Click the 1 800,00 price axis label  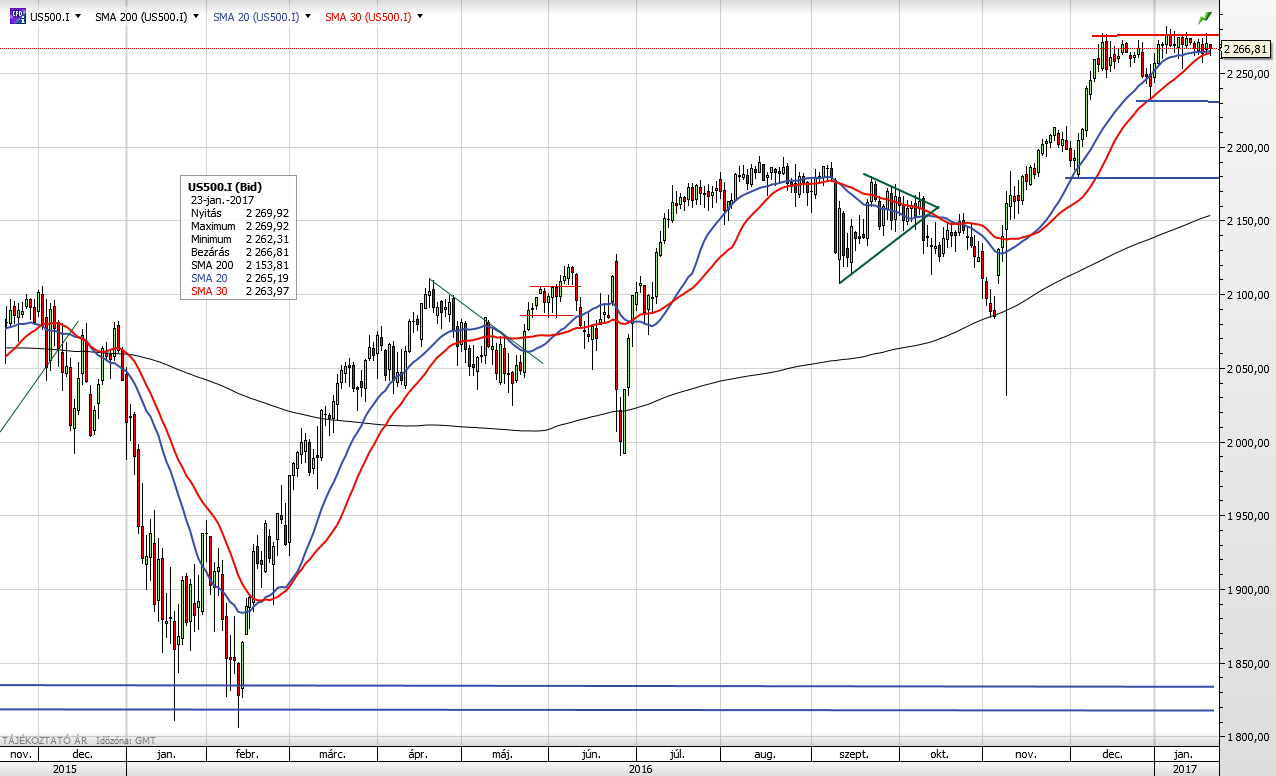click(1246, 737)
